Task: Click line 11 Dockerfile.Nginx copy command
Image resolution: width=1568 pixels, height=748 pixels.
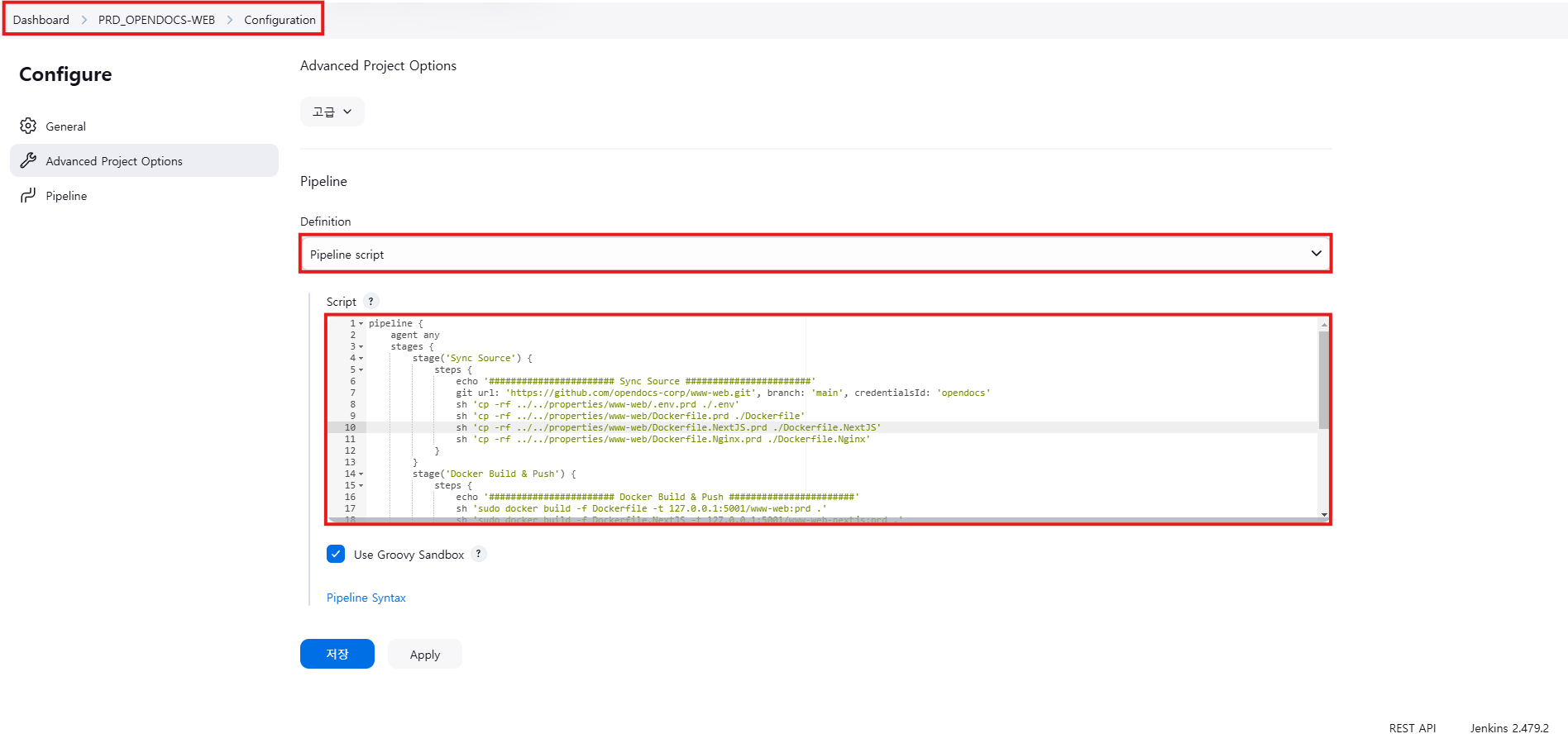Action: [x=662, y=440]
